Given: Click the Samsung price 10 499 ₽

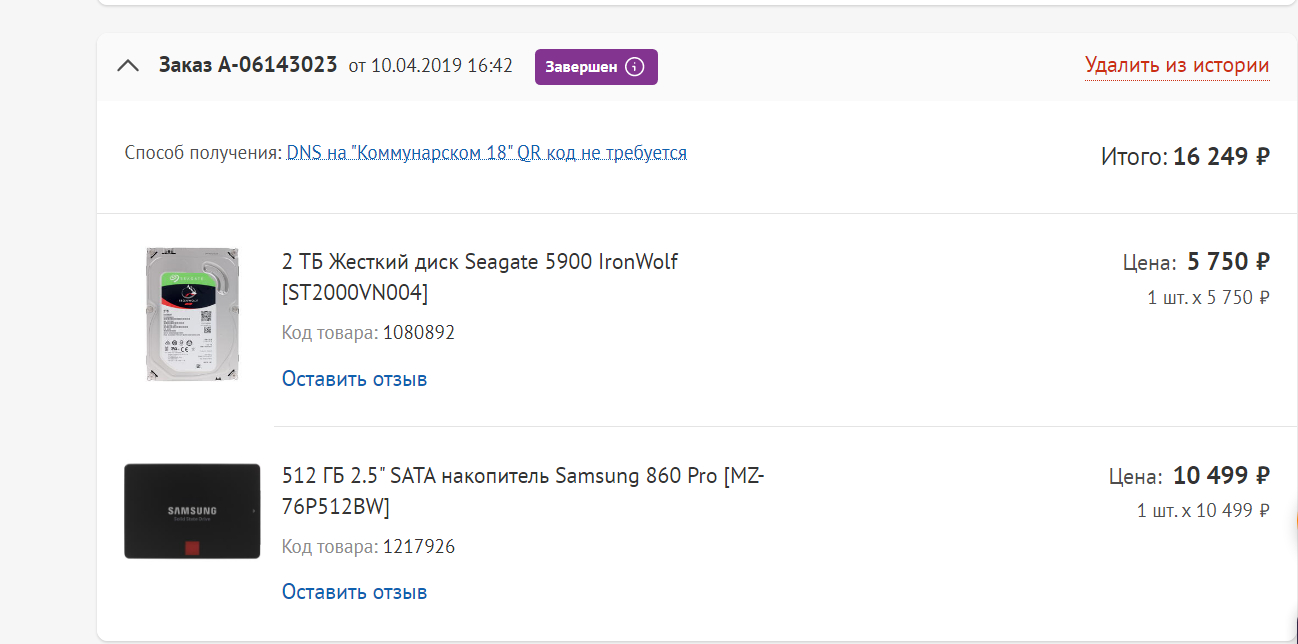Looking at the screenshot, I should coord(1221,476).
